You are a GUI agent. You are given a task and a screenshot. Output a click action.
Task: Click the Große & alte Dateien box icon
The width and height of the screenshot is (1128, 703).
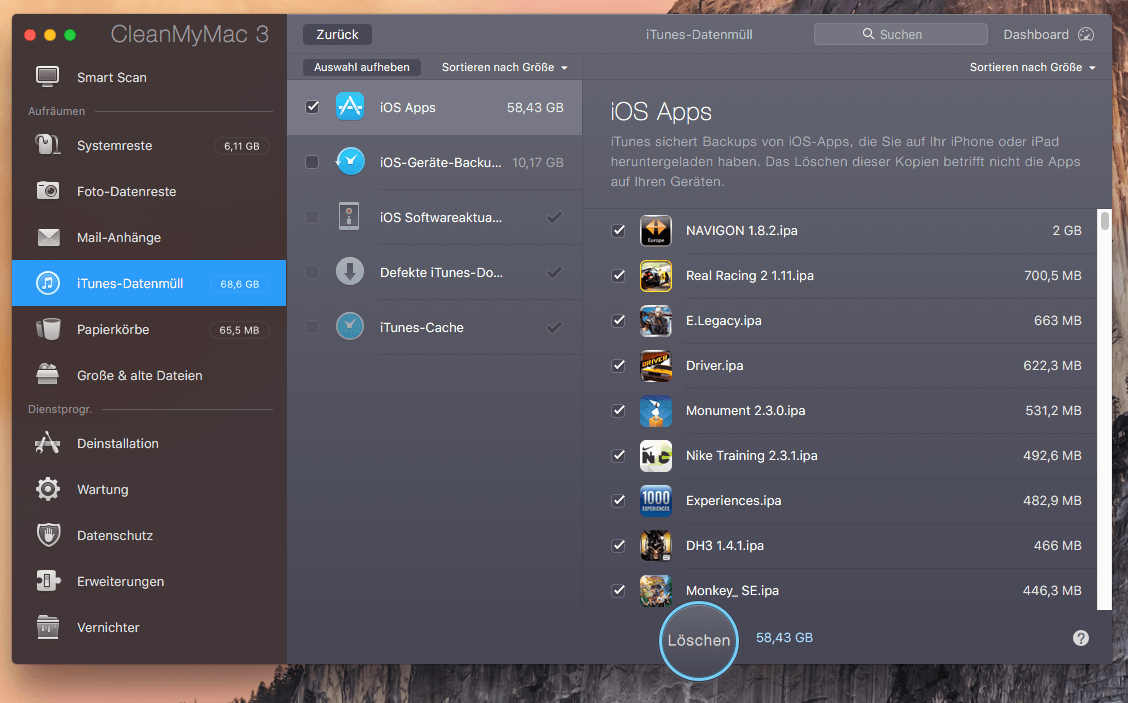[x=48, y=375]
